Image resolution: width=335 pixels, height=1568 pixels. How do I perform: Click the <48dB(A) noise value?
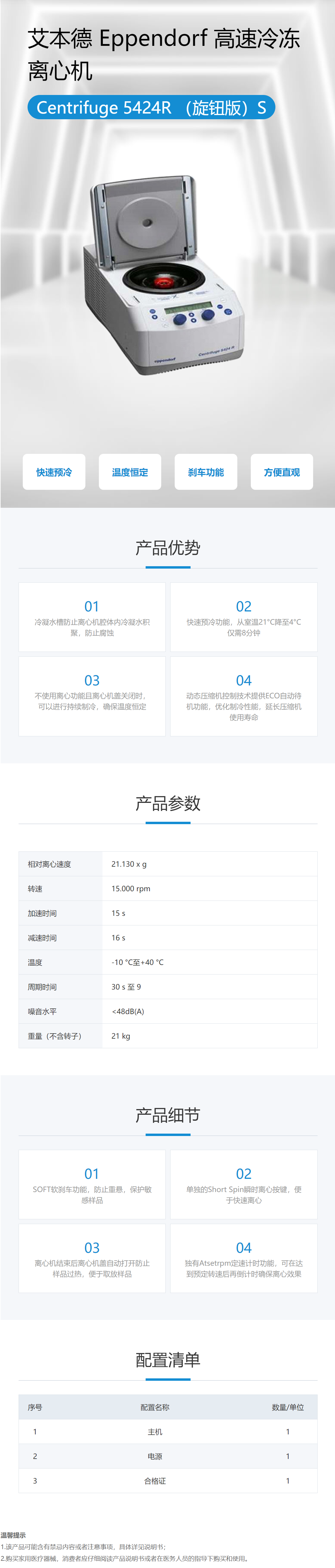(x=128, y=1012)
